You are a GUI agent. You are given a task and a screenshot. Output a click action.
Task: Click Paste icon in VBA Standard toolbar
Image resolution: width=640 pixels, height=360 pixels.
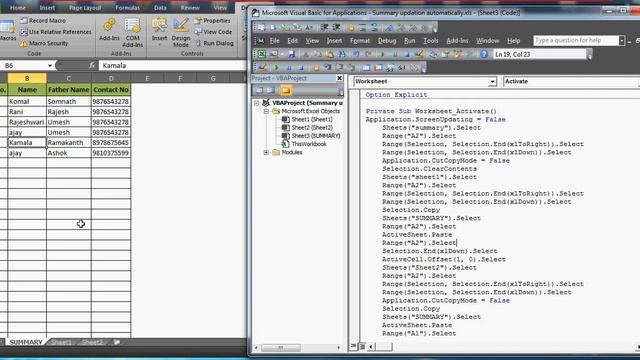[x=329, y=54]
